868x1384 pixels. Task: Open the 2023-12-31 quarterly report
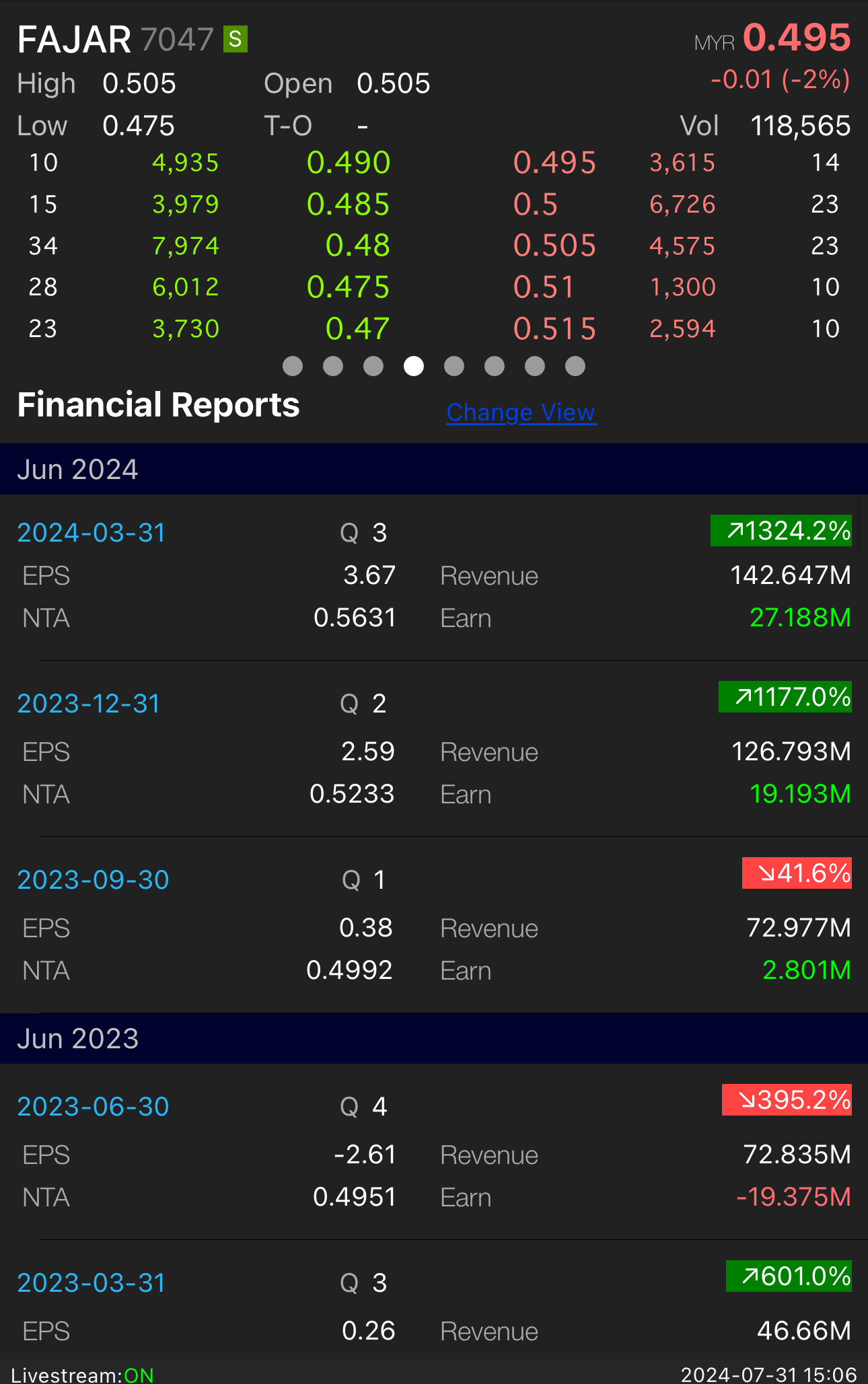pyautogui.click(x=89, y=704)
